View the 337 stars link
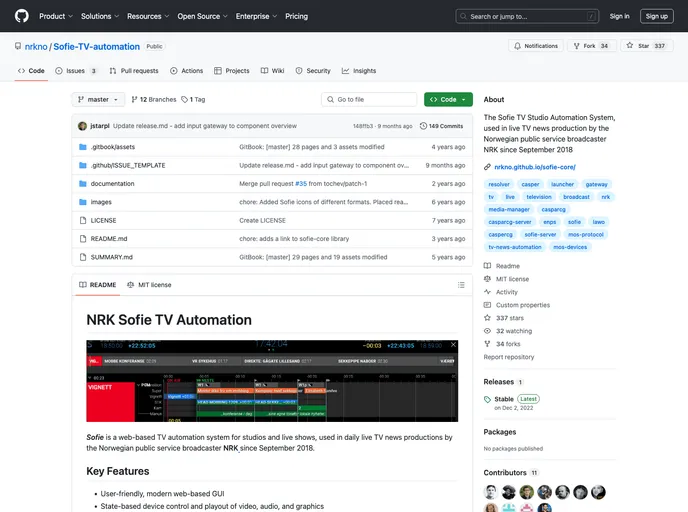This screenshot has width=688, height=512. point(504,318)
